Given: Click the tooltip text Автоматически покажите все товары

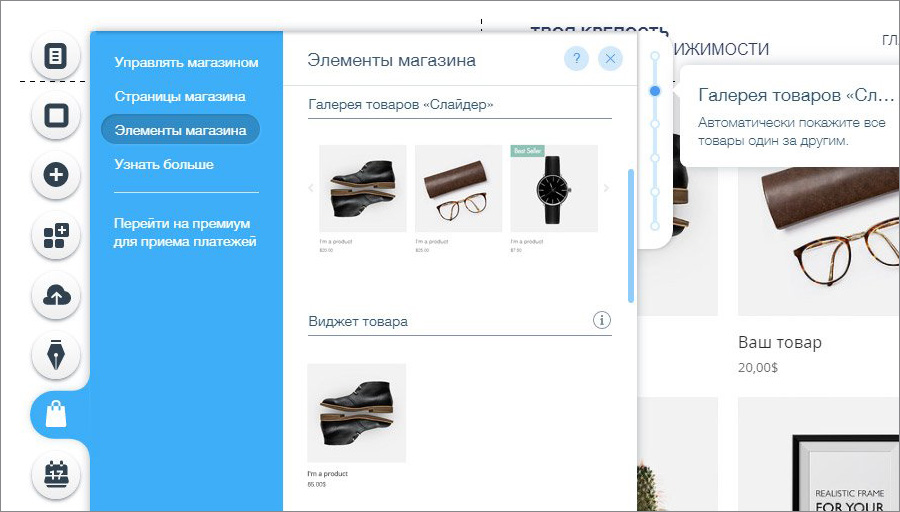Looking at the screenshot, I should coord(792,131).
